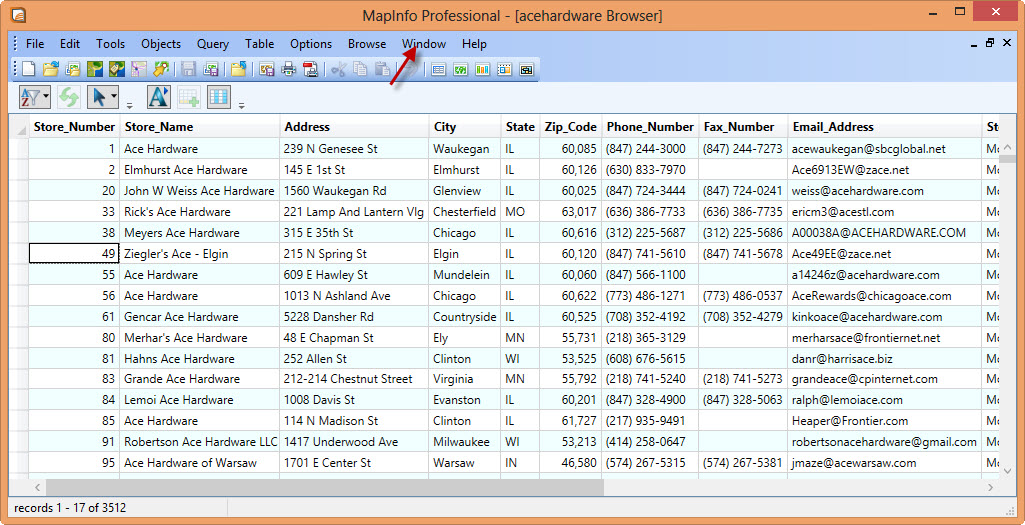The height and width of the screenshot is (525, 1025).
Task: Open the Window menu
Action: click(x=424, y=44)
